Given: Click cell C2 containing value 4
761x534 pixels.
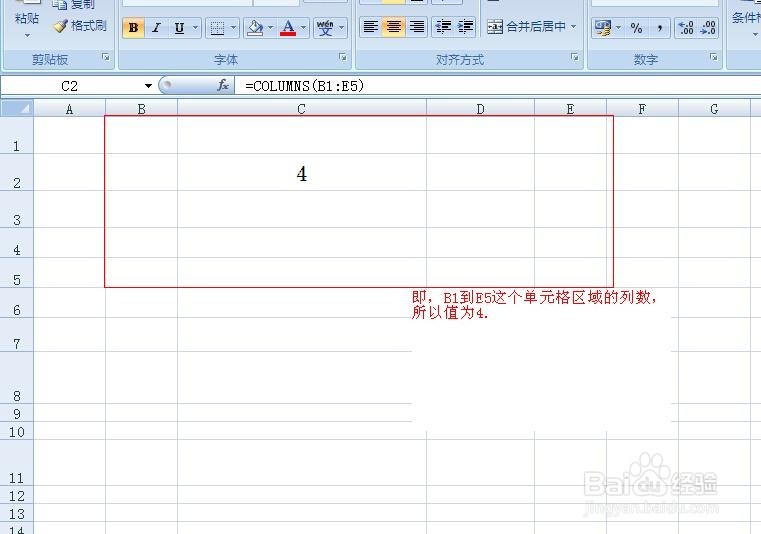Looking at the screenshot, I should [302, 173].
